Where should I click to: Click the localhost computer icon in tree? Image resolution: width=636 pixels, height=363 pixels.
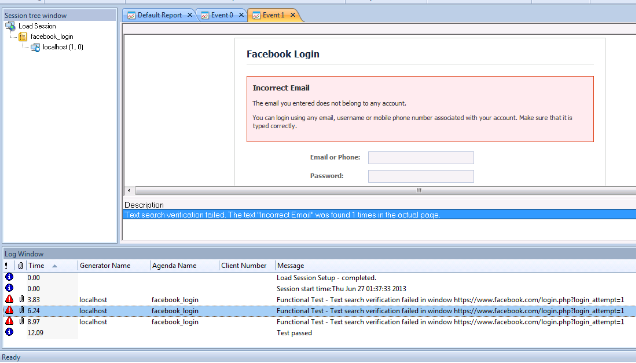click(35, 47)
